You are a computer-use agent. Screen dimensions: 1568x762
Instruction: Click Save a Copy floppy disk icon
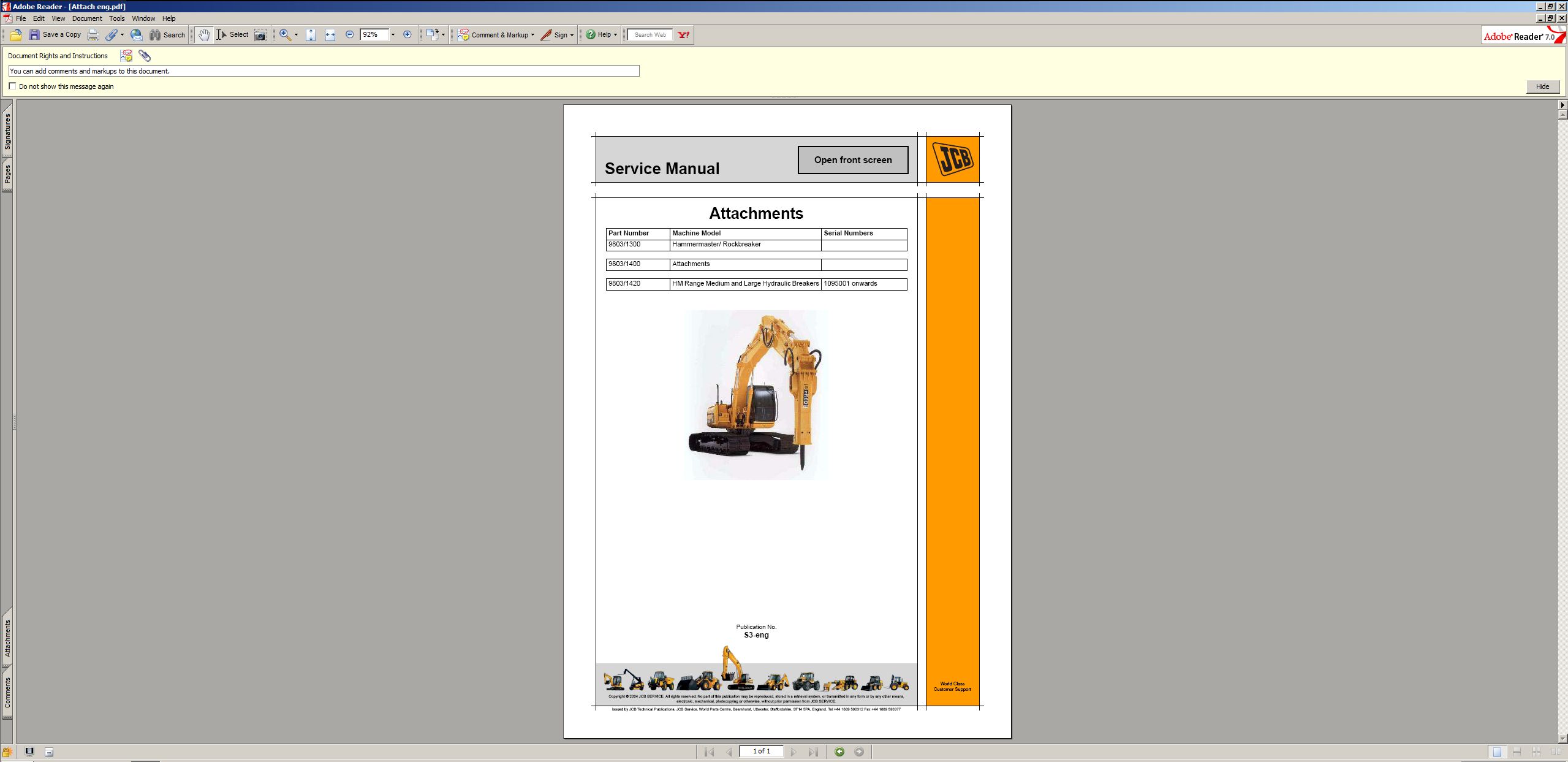tap(34, 35)
